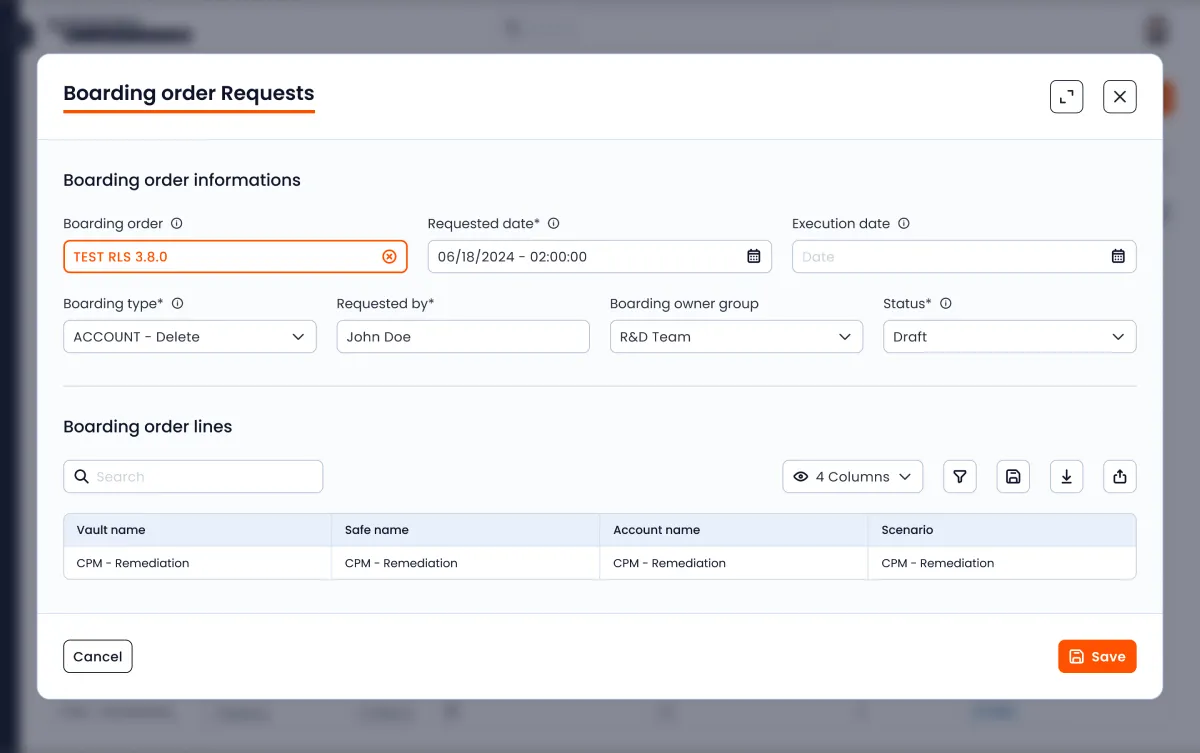Expand the dialog to full screen
This screenshot has height=753, width=1200.
(1067, 97)
